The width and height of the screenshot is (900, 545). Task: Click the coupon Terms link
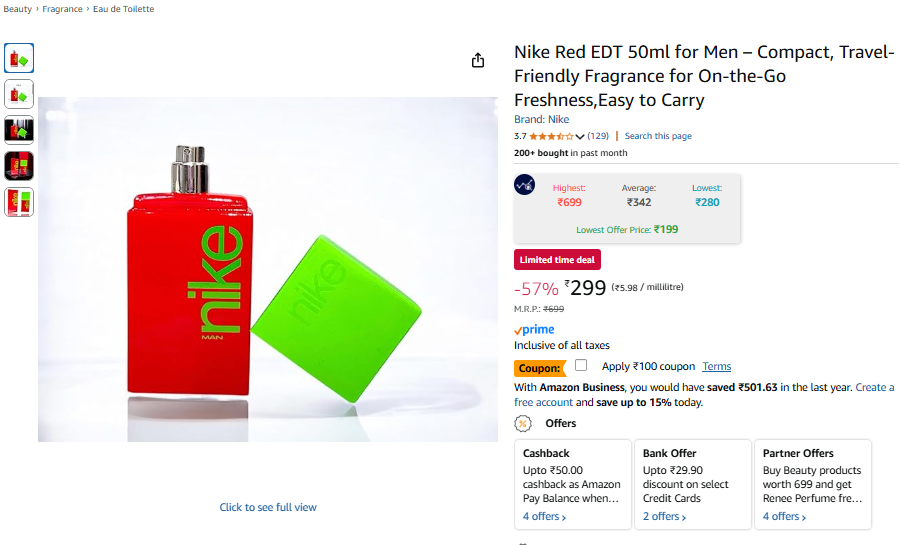tap(716, 367)
